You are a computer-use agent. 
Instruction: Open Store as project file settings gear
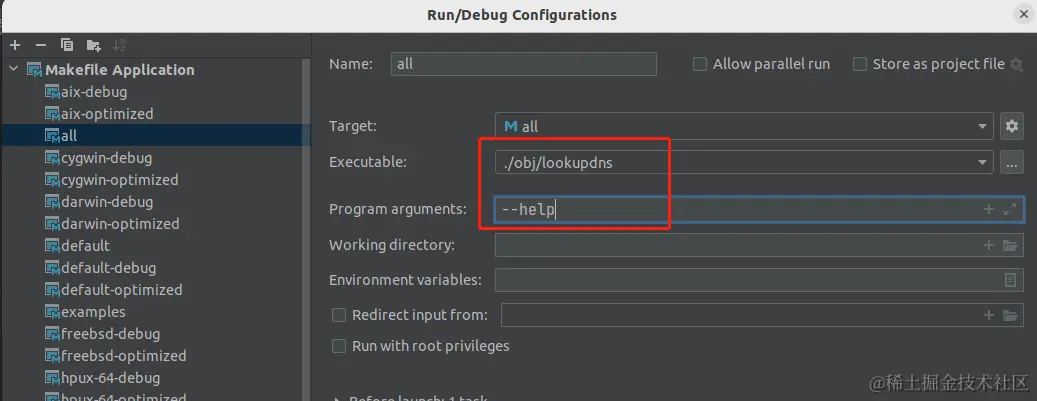click(1016, 64)
